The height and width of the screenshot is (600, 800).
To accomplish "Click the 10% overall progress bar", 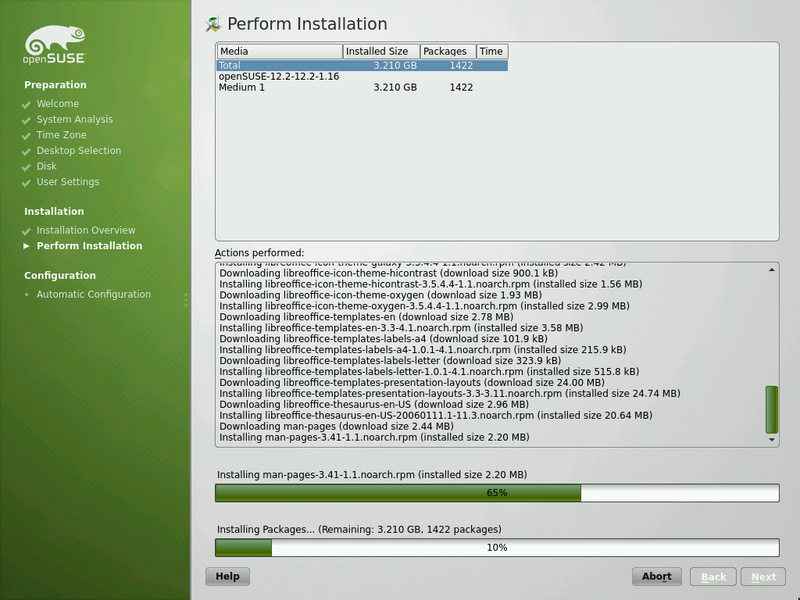I will [497, 547].
